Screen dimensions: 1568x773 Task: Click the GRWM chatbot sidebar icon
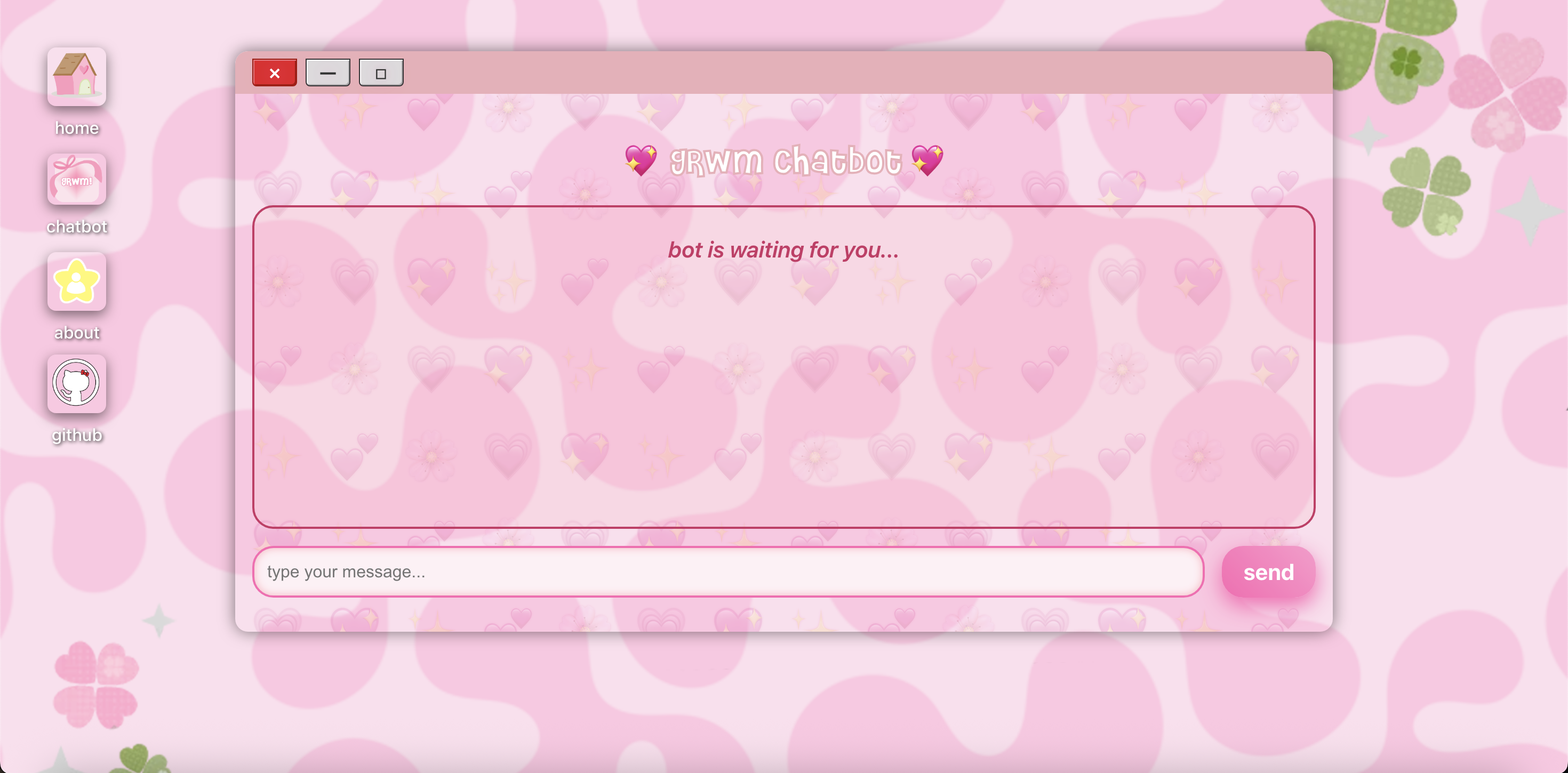coord(77,179)
